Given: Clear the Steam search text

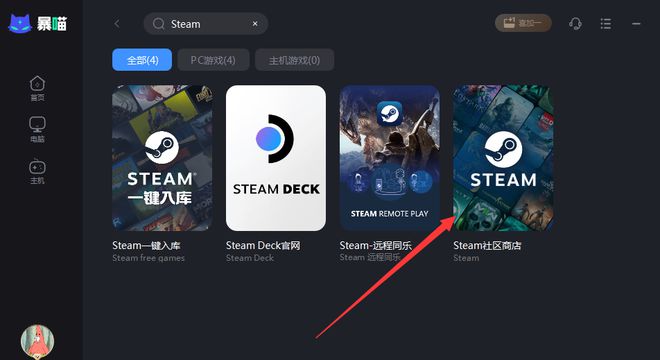Looking at the screenshot, I should click(255, 24).
